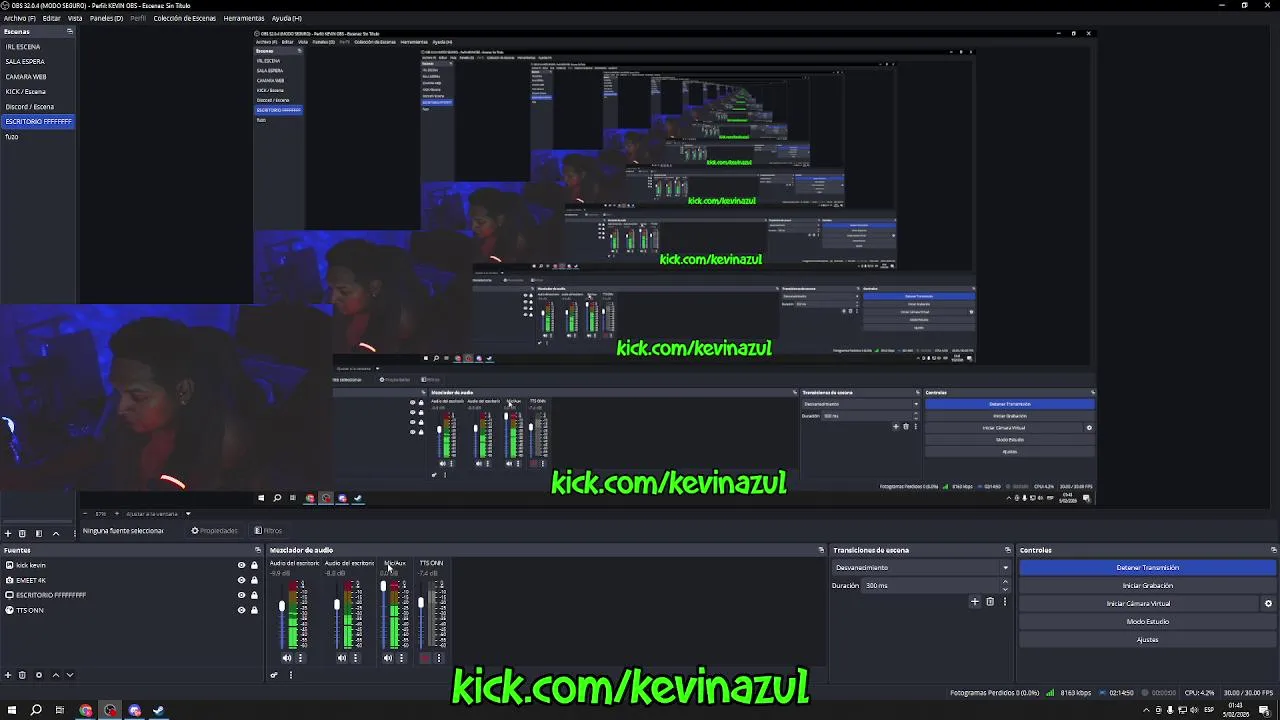Screen dimensions: 1280x720
Task: Adjust the Mic/Aux volume fader
Action: tap(383, 587)
